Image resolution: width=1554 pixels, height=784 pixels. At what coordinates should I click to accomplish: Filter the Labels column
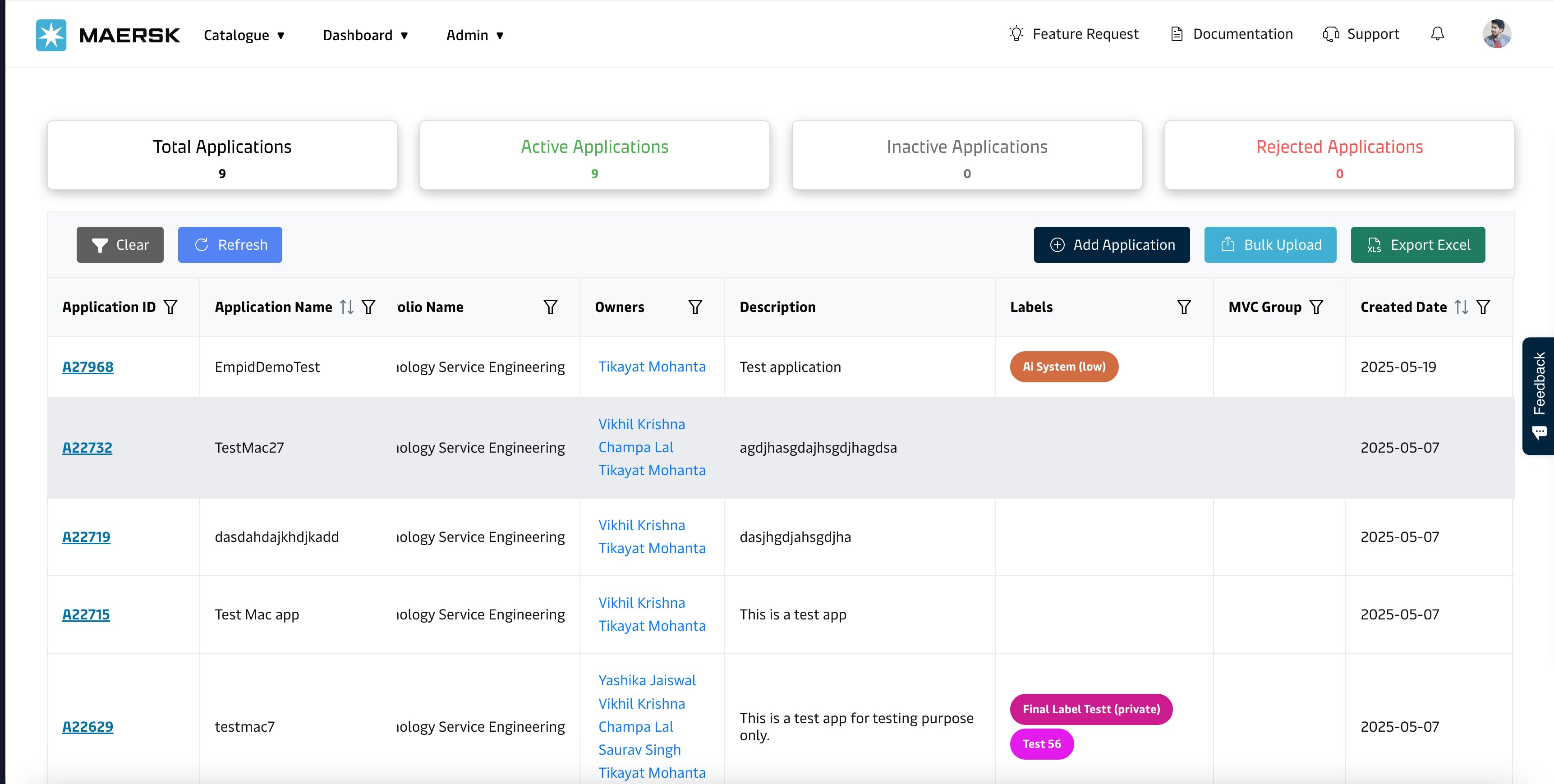click(1184, 307)
